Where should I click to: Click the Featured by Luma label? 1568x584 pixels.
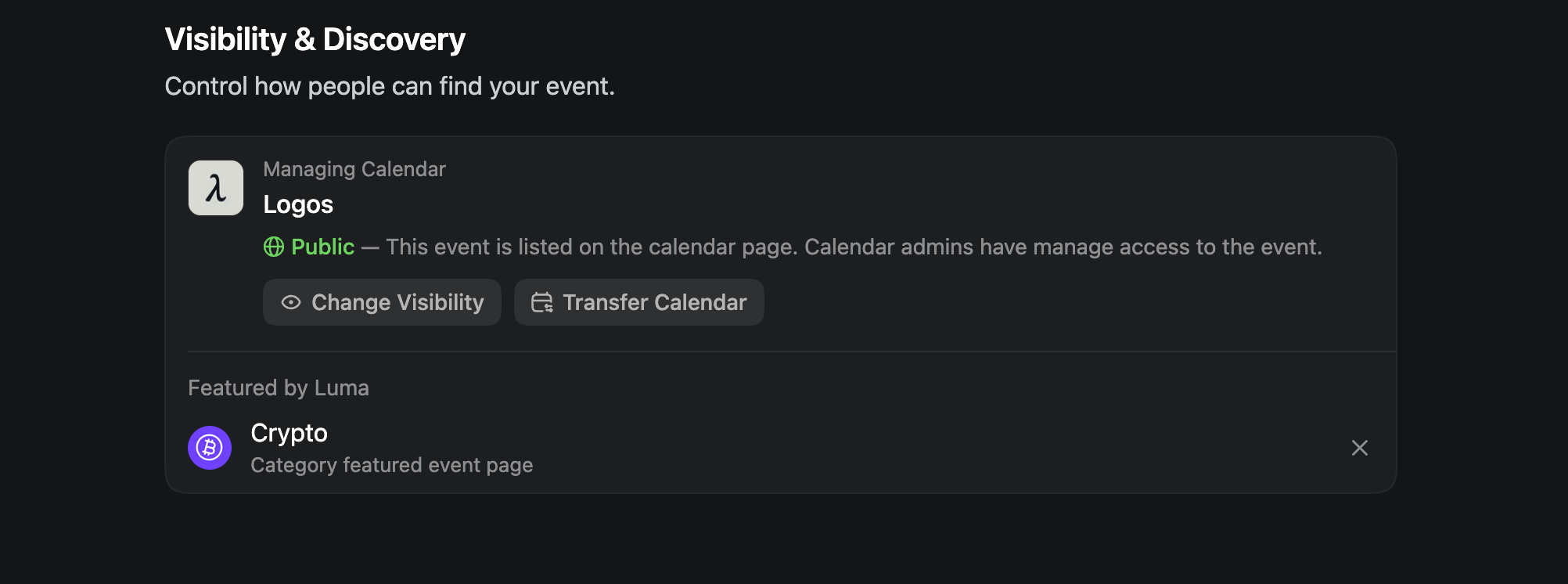tap(279, 388)
